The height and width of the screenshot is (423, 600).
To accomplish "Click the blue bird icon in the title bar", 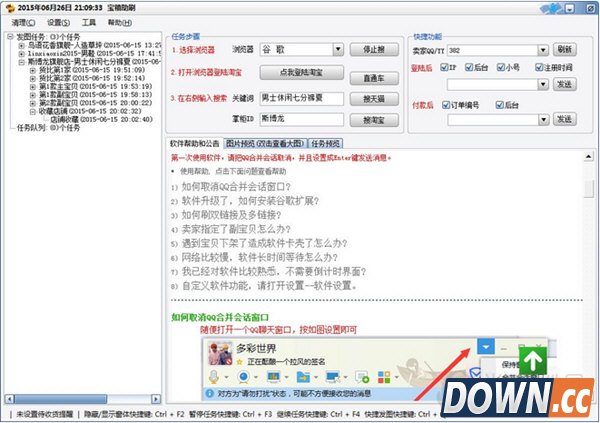I will (x=551, y=8).
